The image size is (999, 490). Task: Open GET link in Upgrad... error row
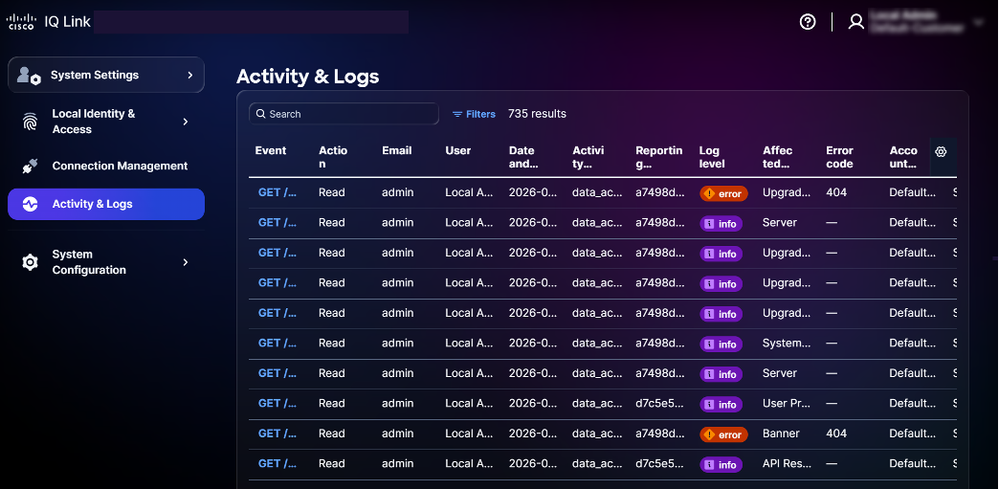click(x=277, y=192)
